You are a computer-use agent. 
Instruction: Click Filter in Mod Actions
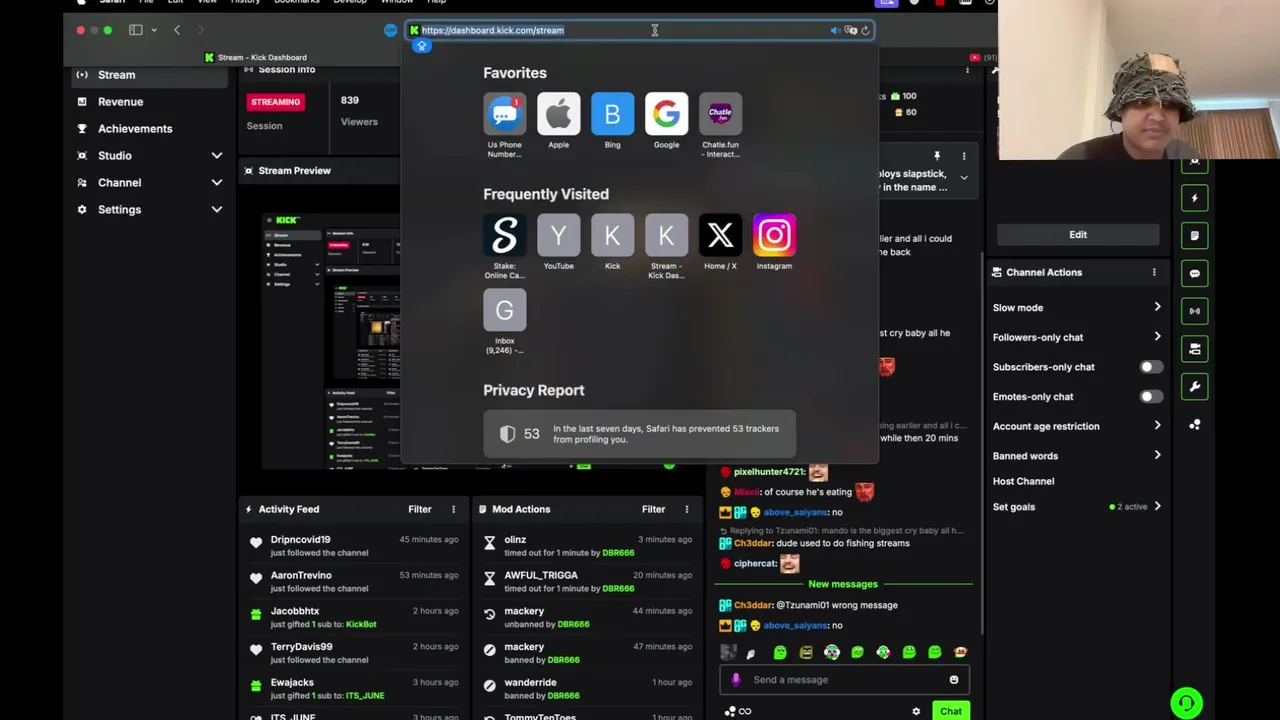pos(653,509)
